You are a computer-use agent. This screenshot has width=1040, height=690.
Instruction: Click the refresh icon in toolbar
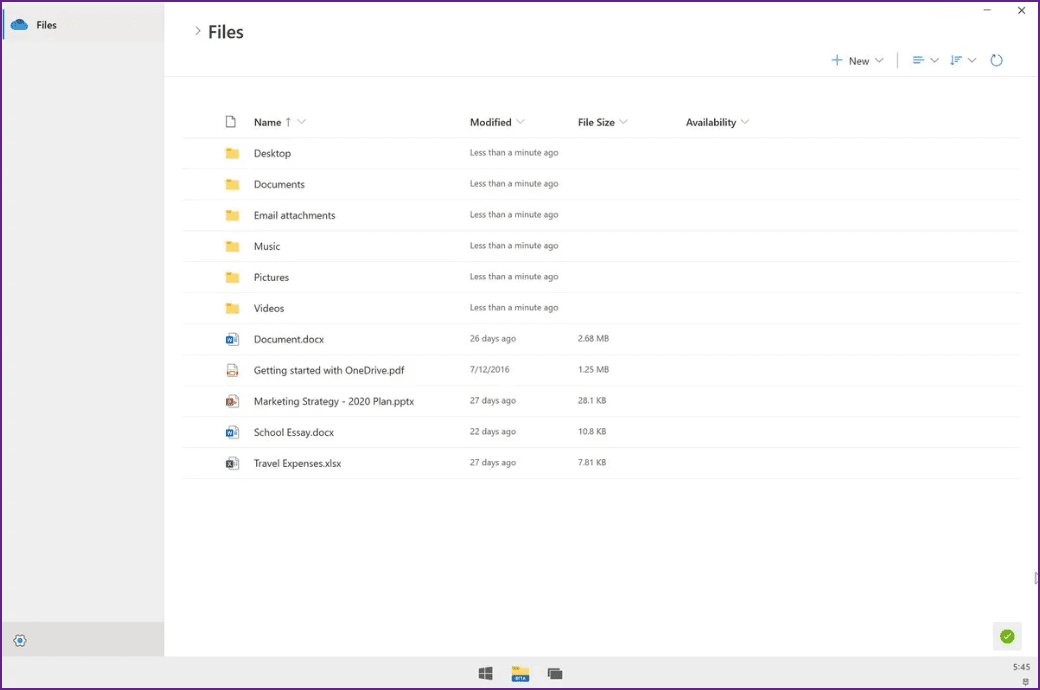(996, 60)
